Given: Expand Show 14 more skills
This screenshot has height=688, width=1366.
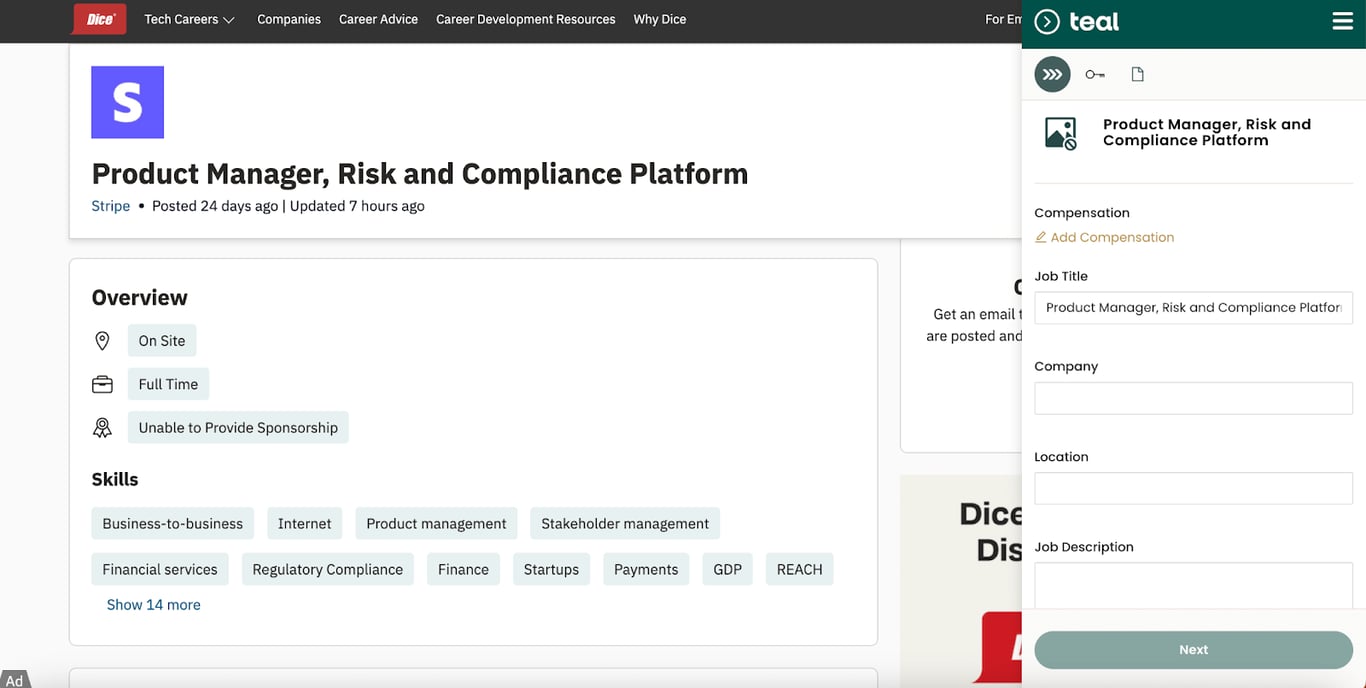Looking at the screenshot, I should (153, 605).
